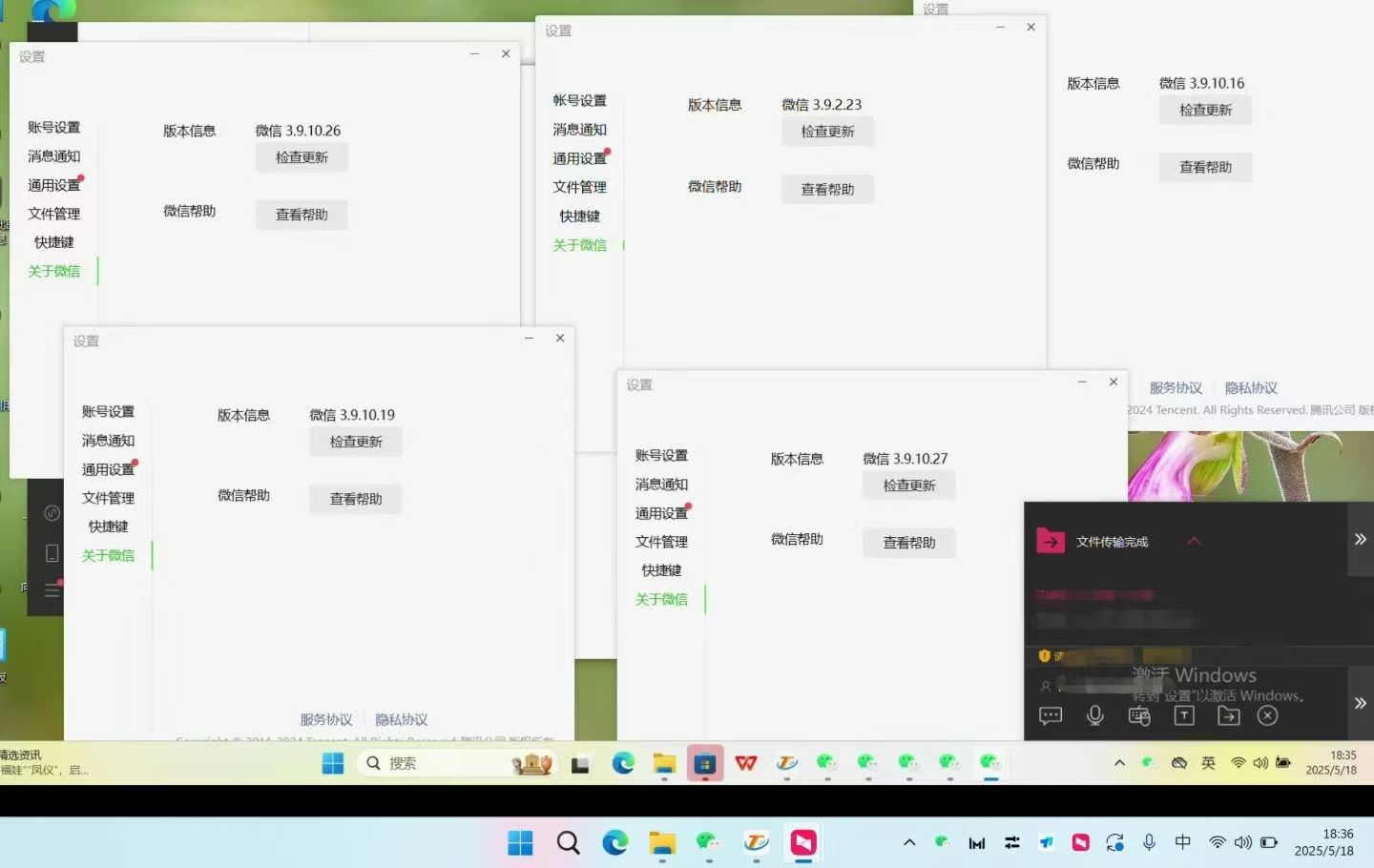1374x868 pixels.
Task: Click the 中 input method indicator
Action: point(1183,842)
